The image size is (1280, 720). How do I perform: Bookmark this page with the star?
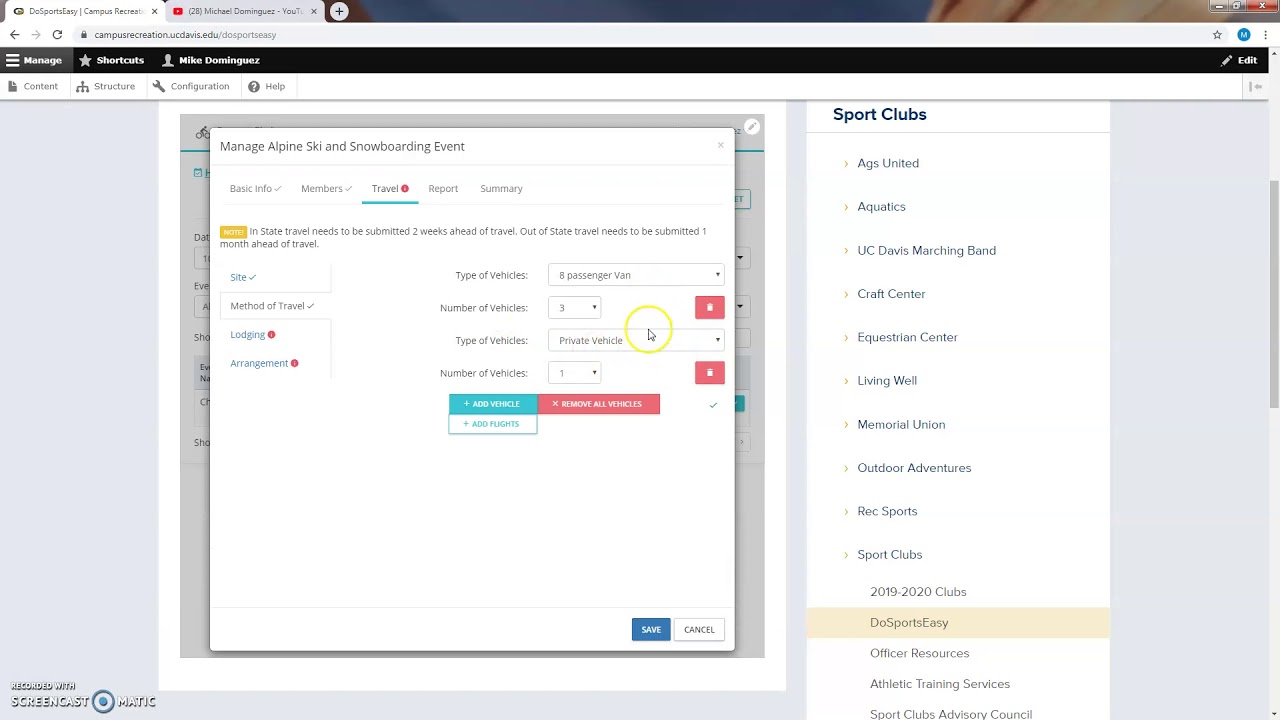(1217, 34)
